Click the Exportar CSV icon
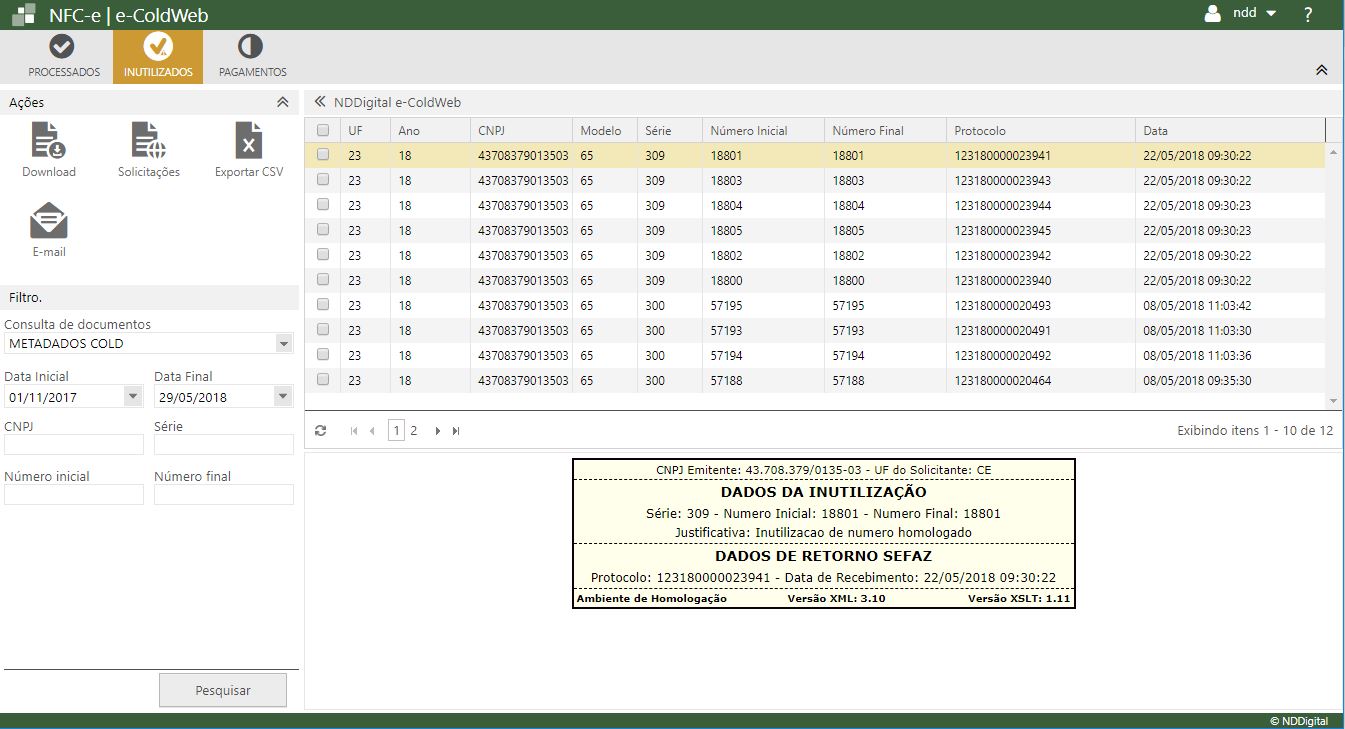The width and height of the screenshot is (1345, 729). click(249, 142)
